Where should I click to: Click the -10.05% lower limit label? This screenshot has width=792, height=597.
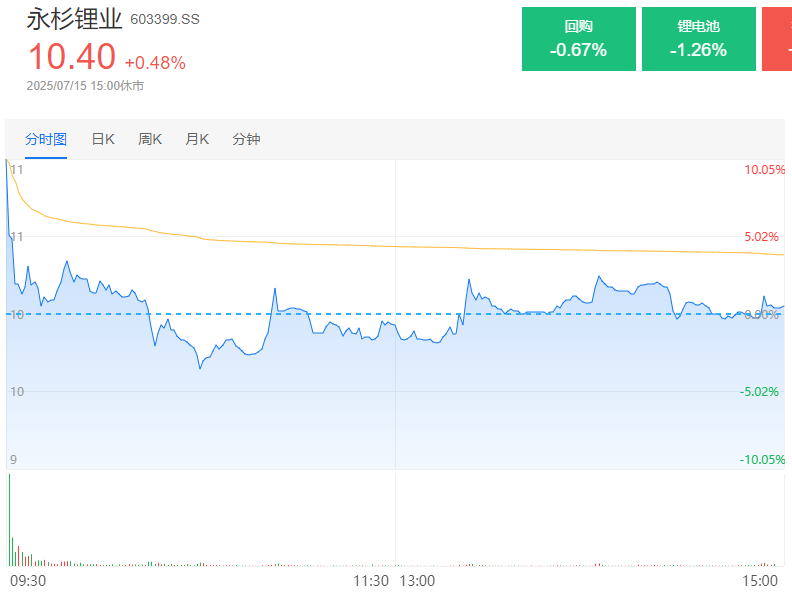(762, 459)
